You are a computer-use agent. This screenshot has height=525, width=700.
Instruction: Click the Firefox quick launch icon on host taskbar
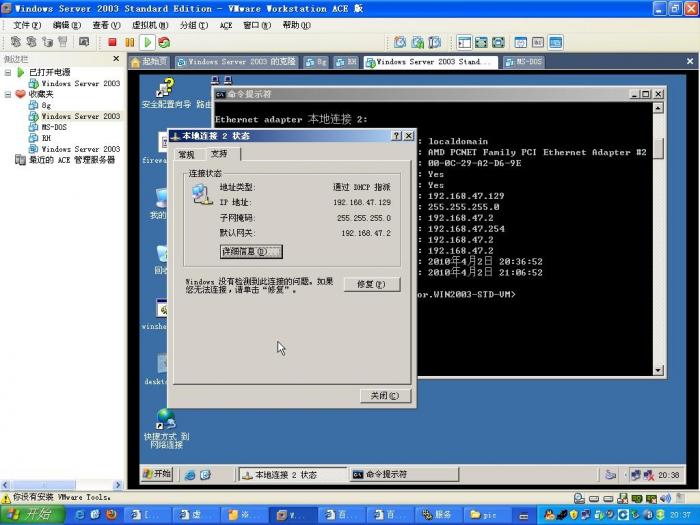[111, 515]
